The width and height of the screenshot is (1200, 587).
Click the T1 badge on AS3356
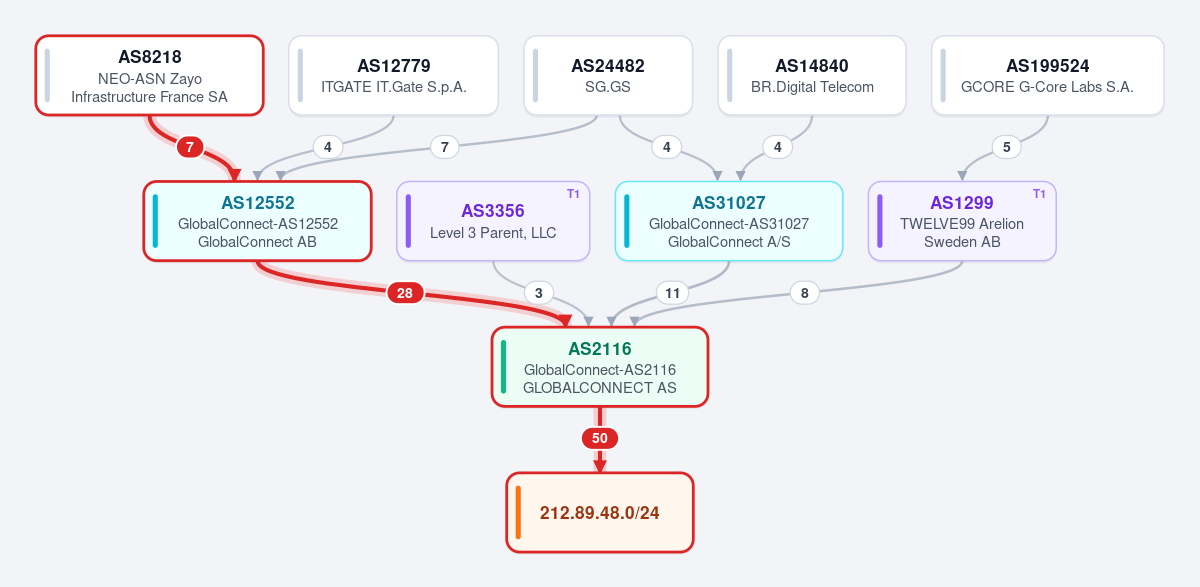573,194
